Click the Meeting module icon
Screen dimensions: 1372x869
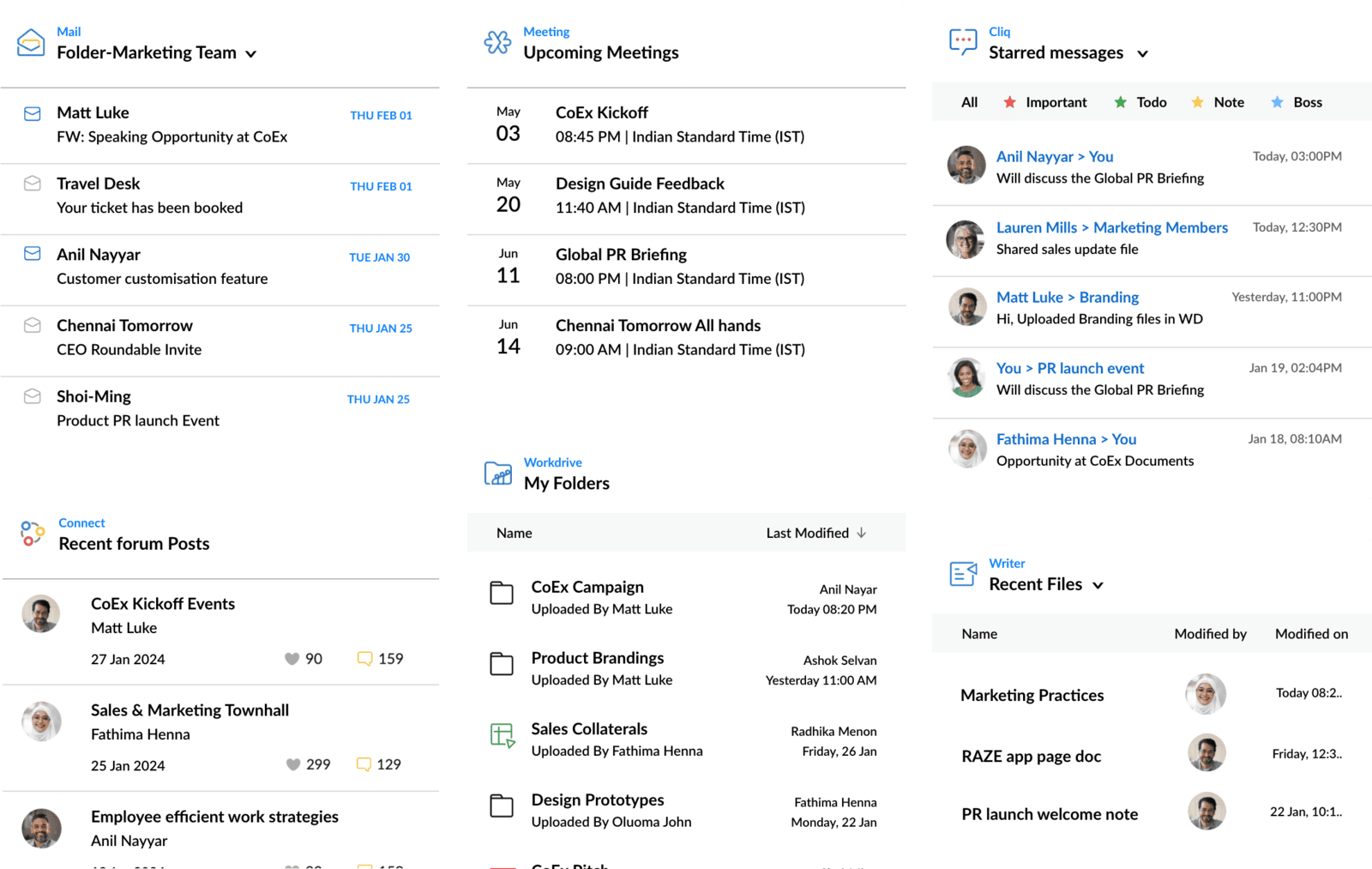[x=496, y=42]
